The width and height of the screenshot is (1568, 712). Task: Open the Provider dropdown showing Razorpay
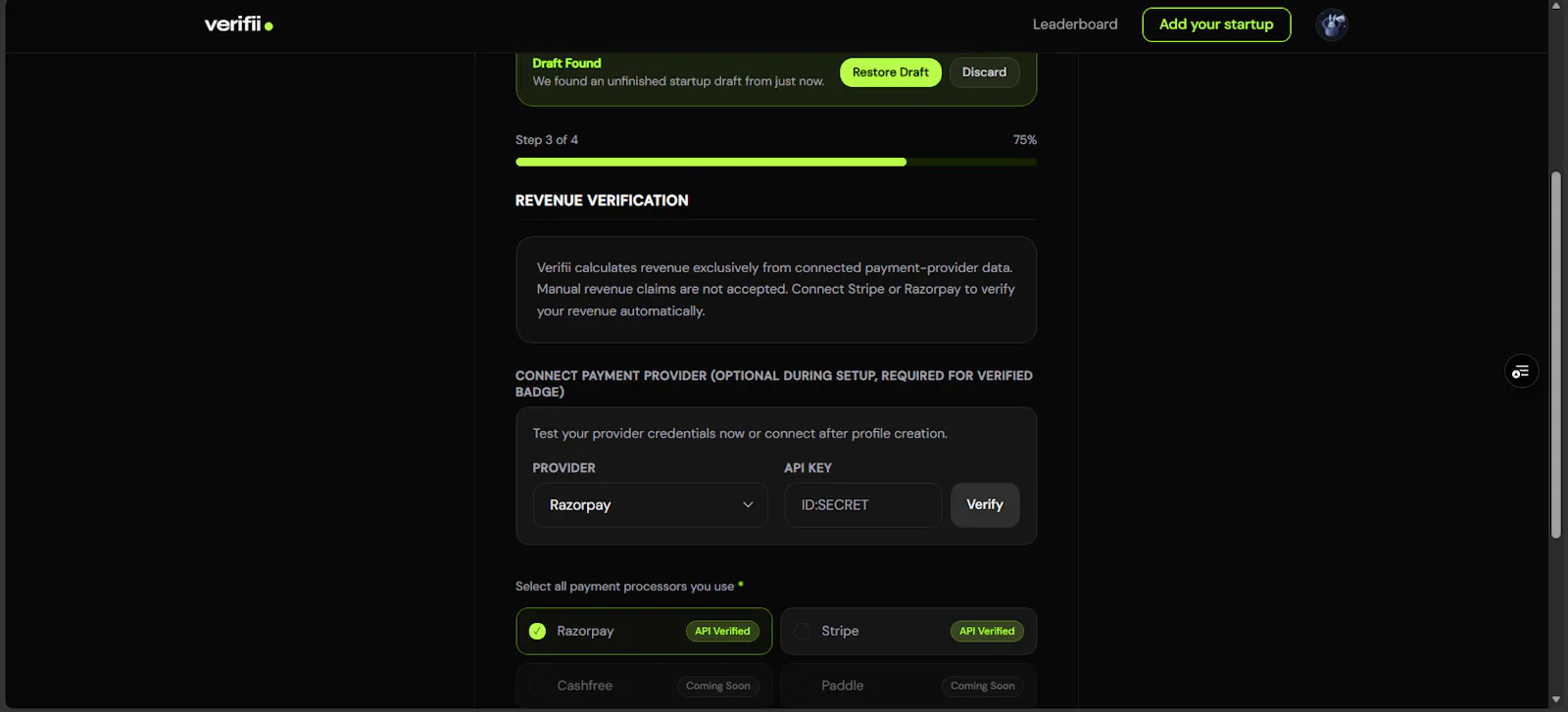[x=650, y=505]
